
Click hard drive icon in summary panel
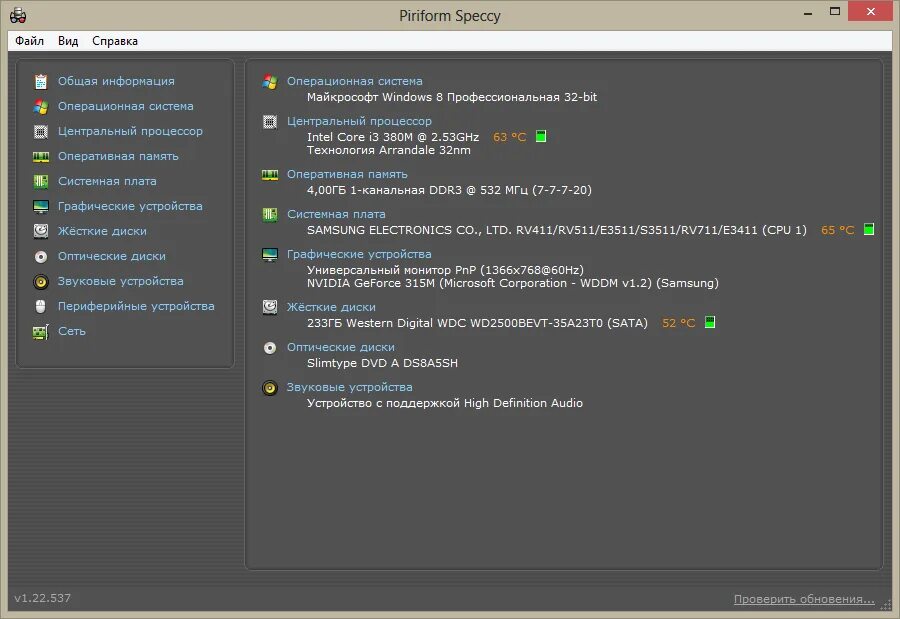point(270,307)
